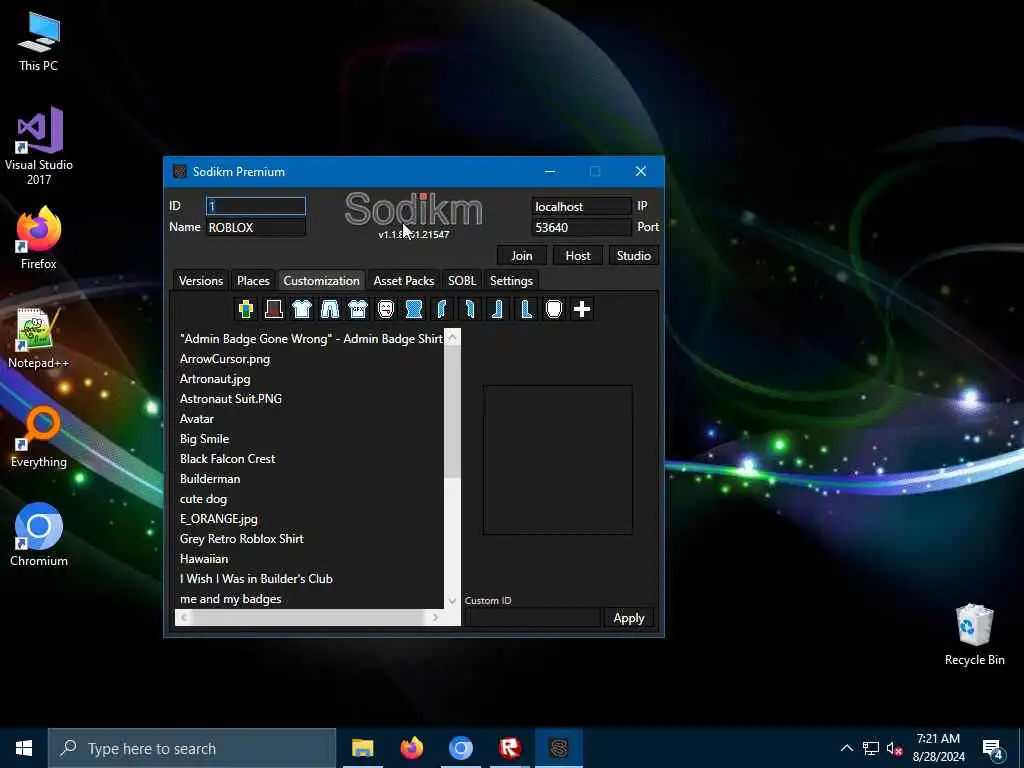The width and height of the screenshot is (1024, 768).
Task: Click the Port field showing 53640
Action: click(x=581, y=227)
